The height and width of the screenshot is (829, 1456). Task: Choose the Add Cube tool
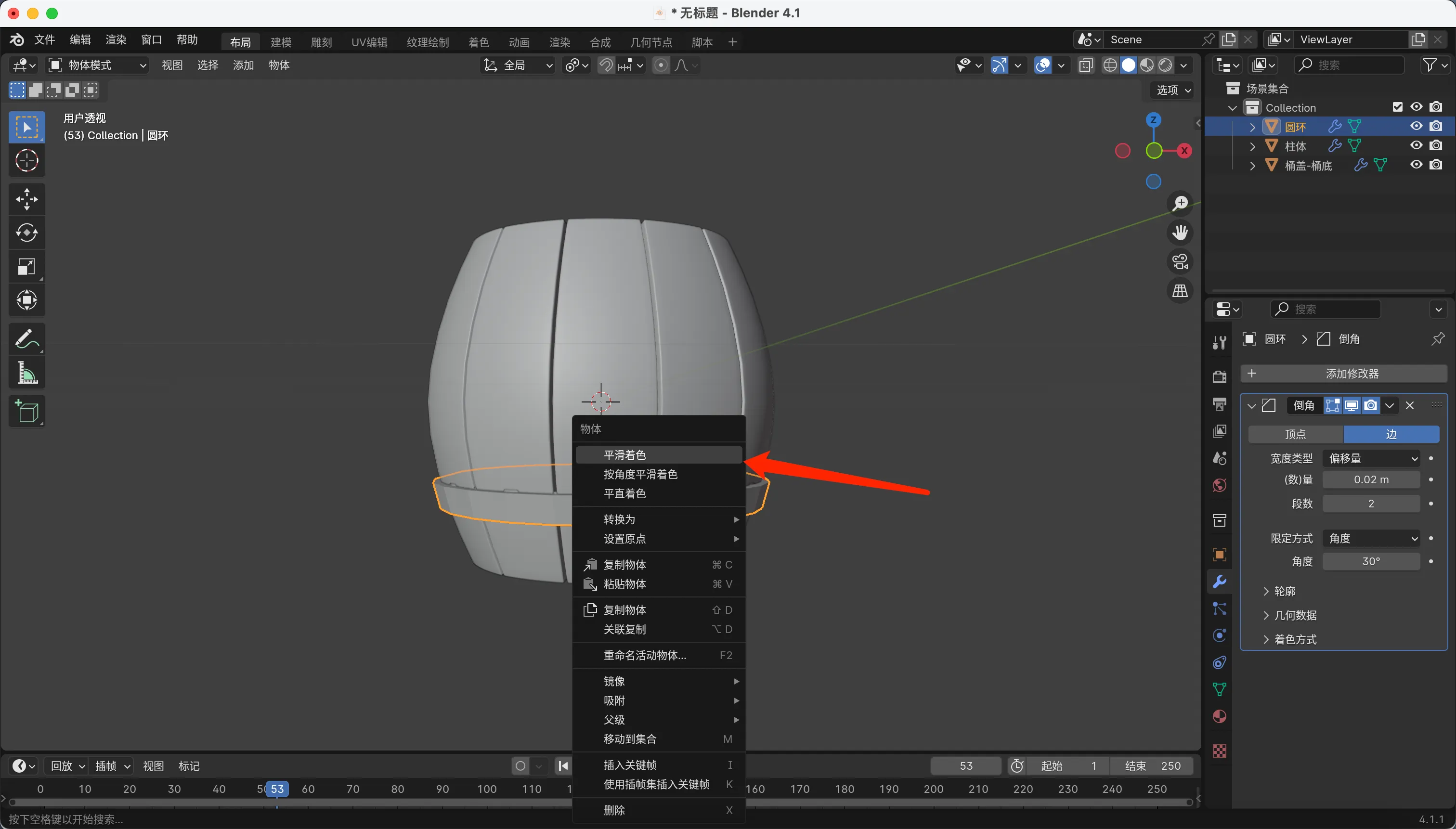pyautogui.click(x=27, y=411)
